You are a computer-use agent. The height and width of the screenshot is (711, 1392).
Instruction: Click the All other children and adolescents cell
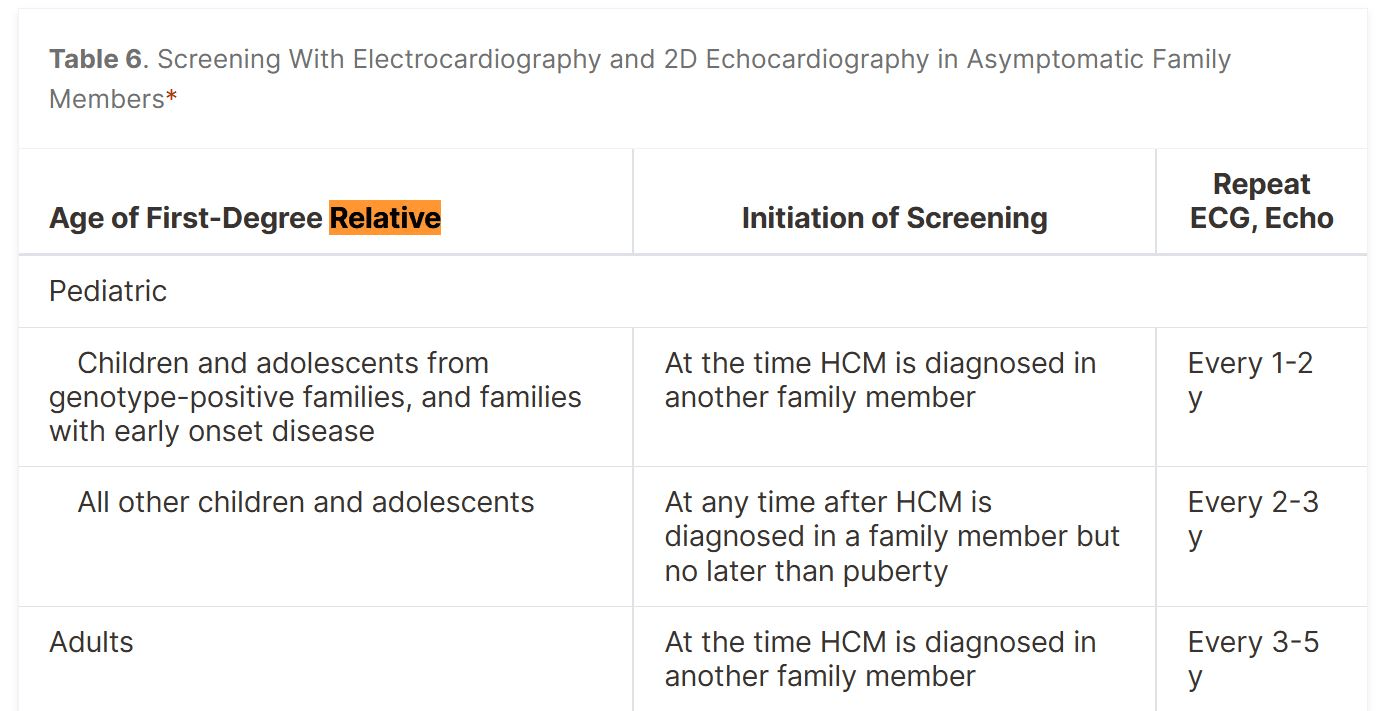pyautogui.click(x=306, y=501)
